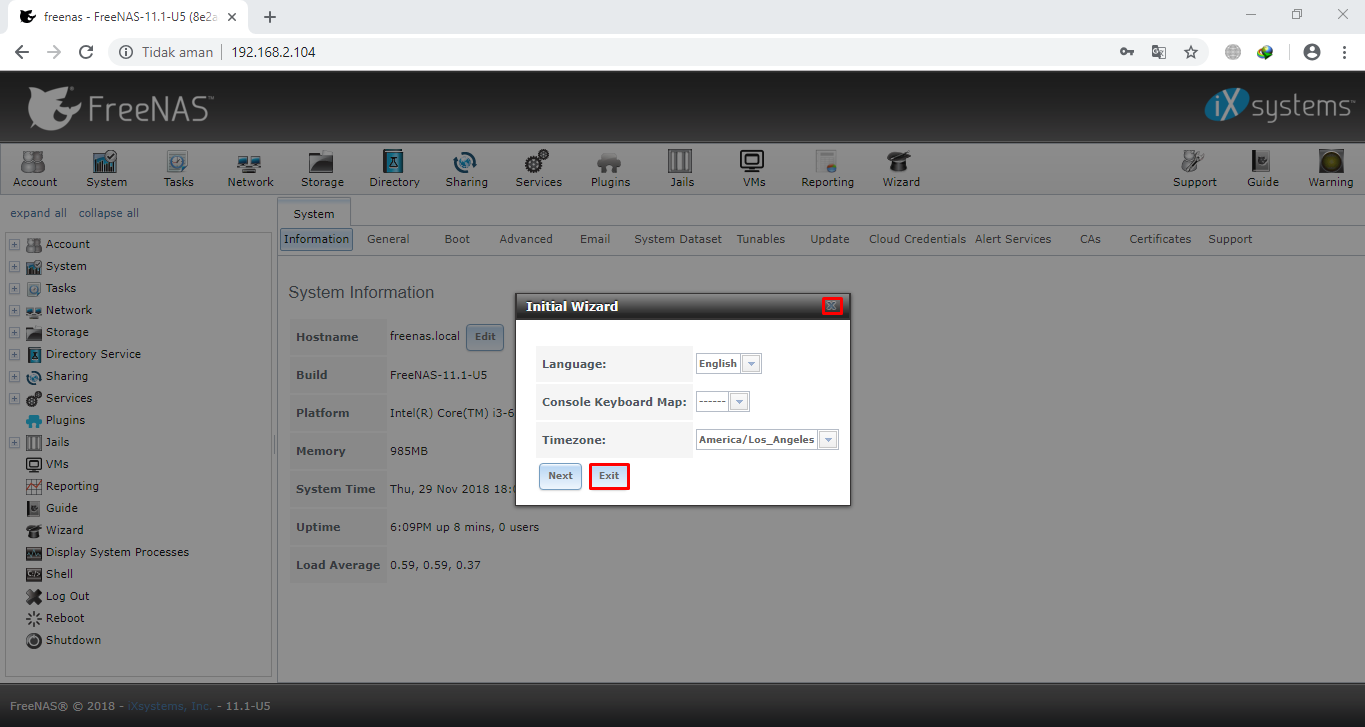Click the collapse all link
1365x727 pixels.
[109, 213]
